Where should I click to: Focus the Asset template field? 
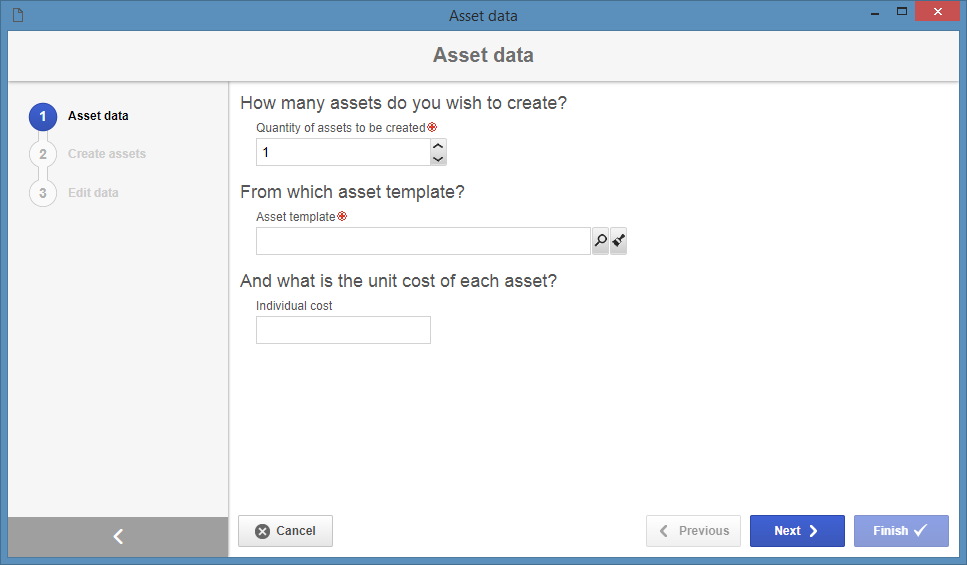click(x=423, y=241)
